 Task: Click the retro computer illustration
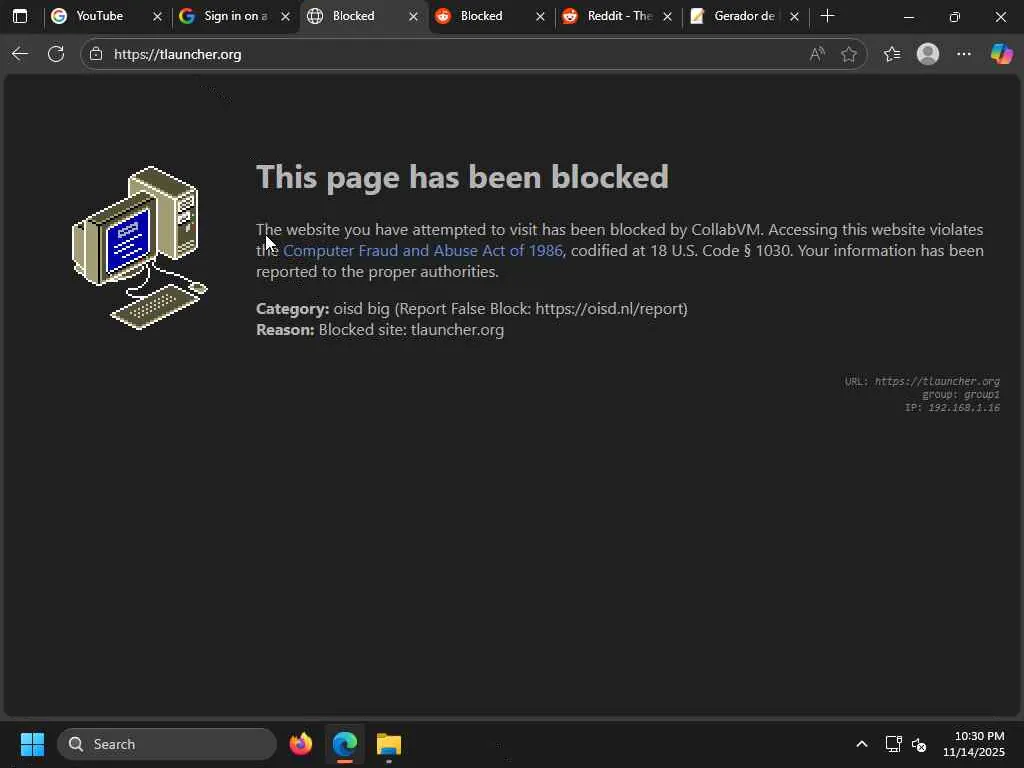(x=140, y=248)
